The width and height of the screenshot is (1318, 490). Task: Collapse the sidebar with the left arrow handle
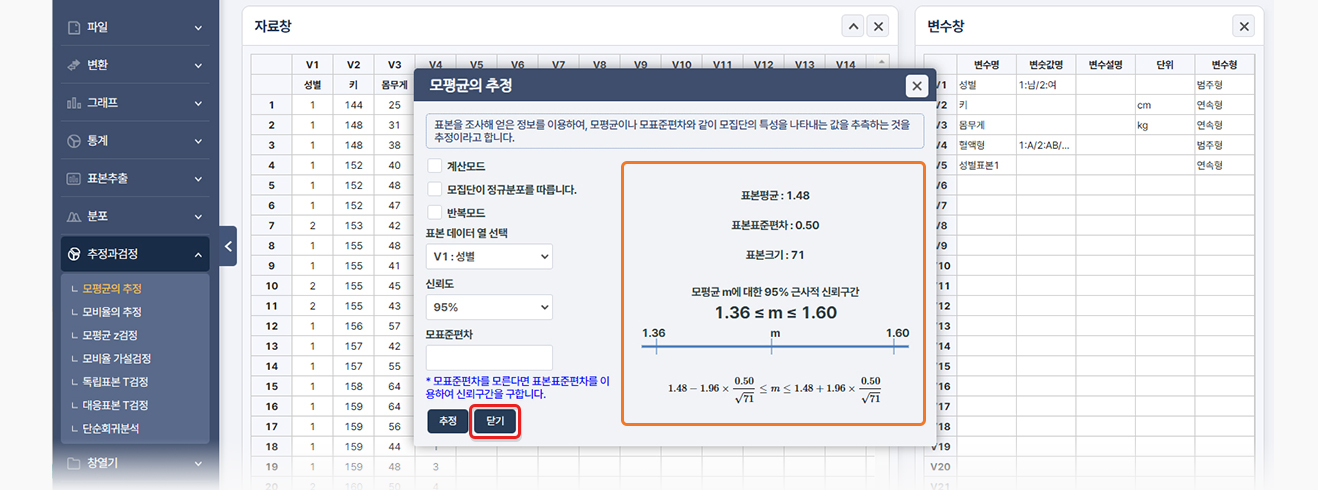point(228,246)
